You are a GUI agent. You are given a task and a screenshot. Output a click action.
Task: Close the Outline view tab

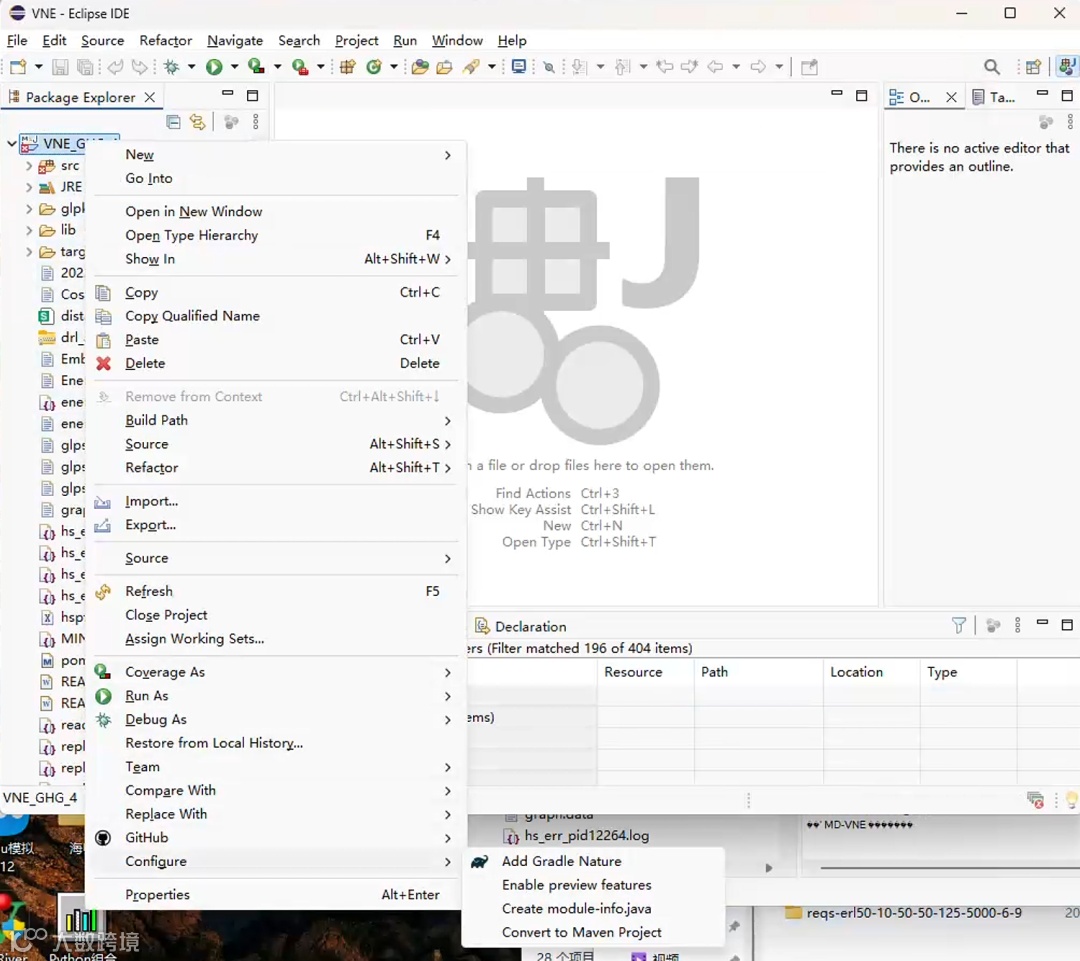(x=951, y=97)
